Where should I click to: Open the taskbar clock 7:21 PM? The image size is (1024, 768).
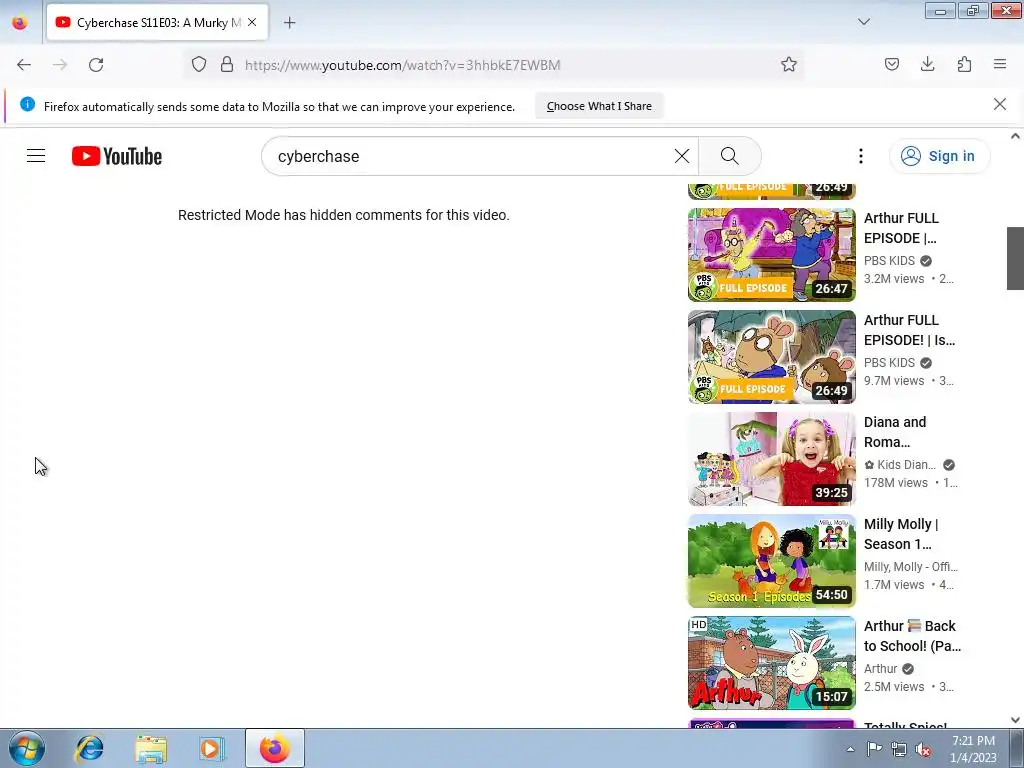click(973, 749)
